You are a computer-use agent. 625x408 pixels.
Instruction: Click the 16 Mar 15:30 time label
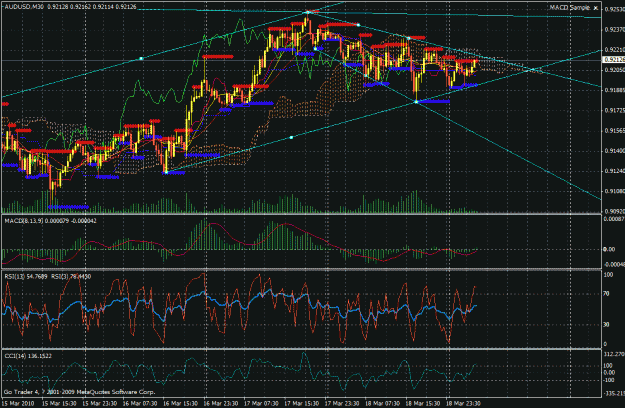[x=181, y=403]
